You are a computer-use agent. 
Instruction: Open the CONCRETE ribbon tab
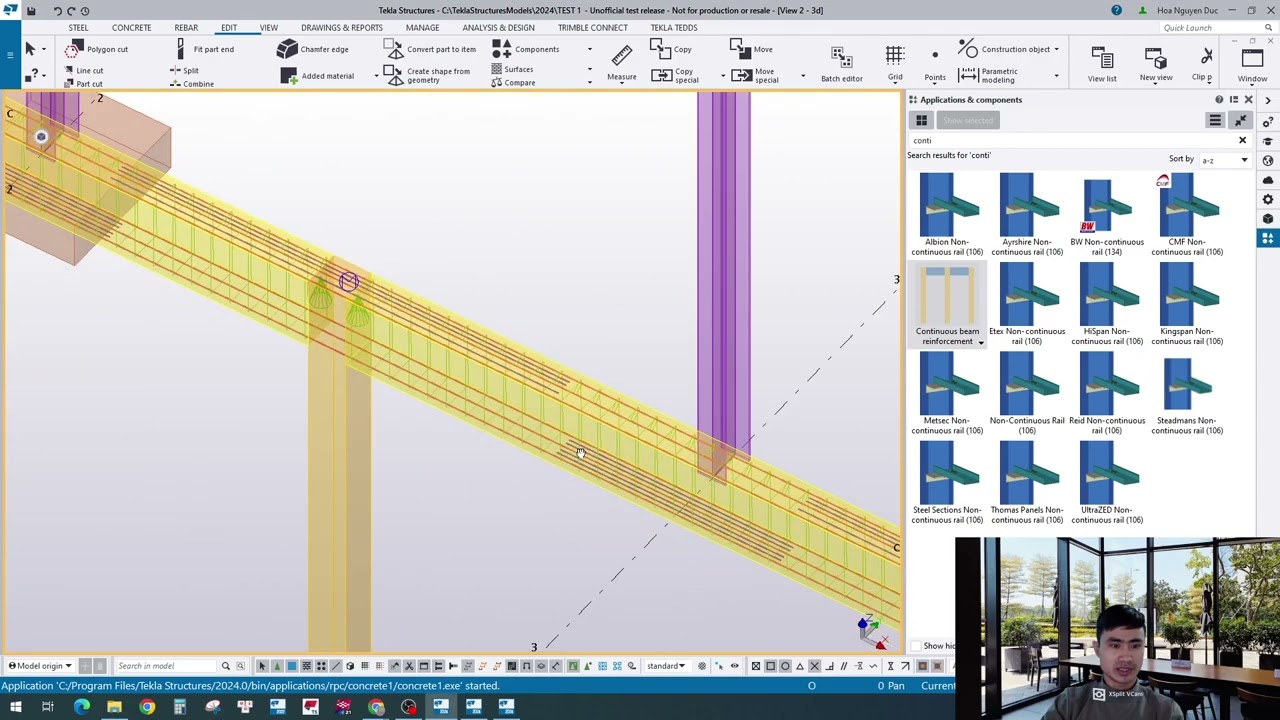pos(131,28)
